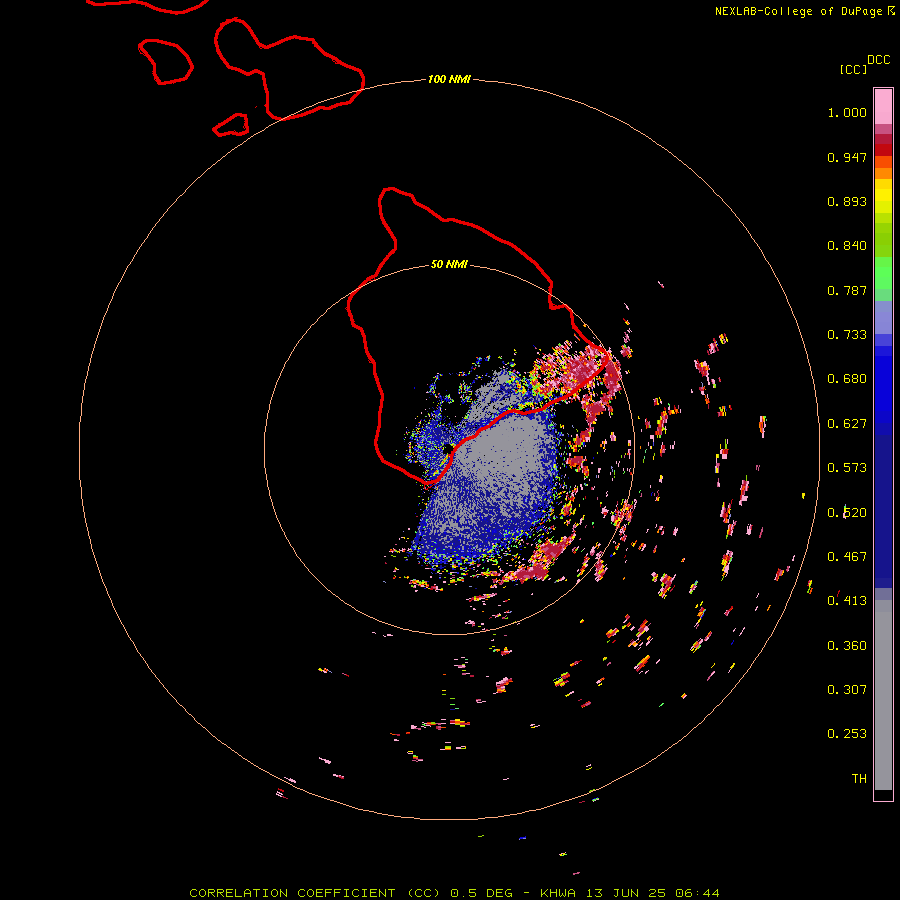Click the 0.680 scale value
The width and height of the screenshot is (900, 900).
[x=847, y=379]
